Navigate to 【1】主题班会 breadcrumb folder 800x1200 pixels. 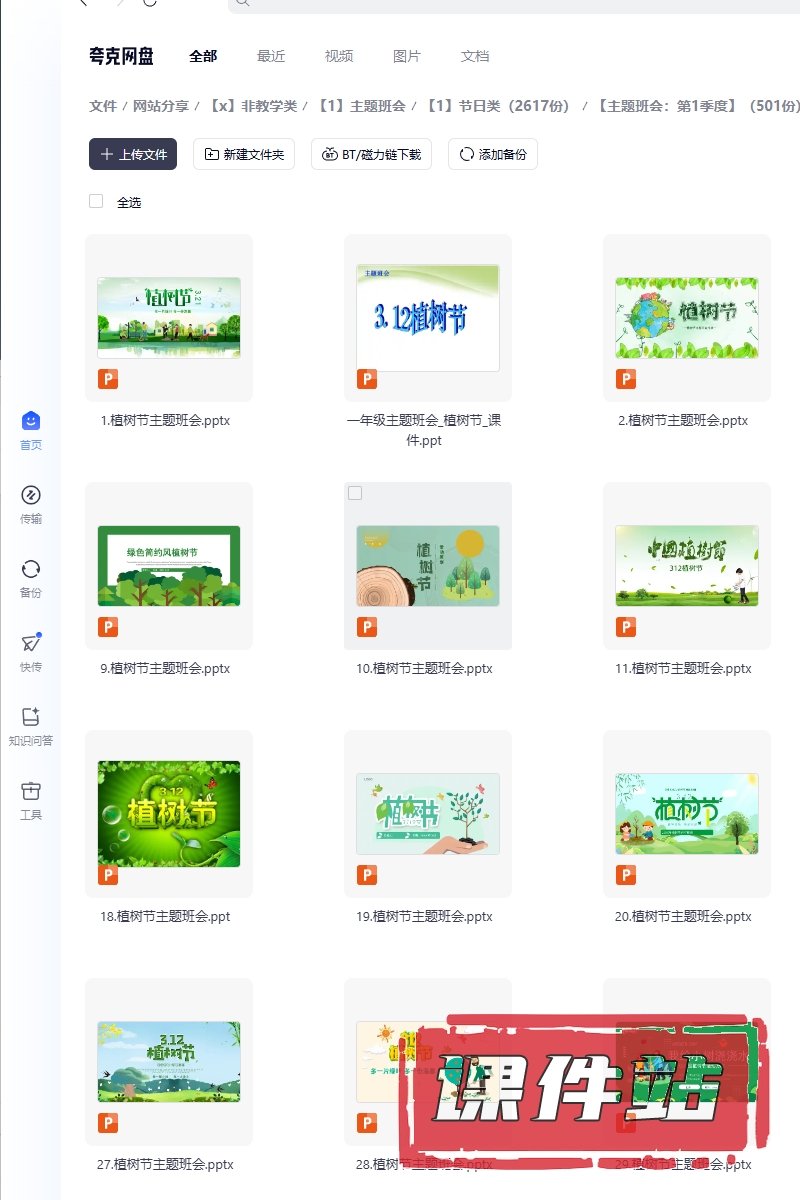pos(361,106)
